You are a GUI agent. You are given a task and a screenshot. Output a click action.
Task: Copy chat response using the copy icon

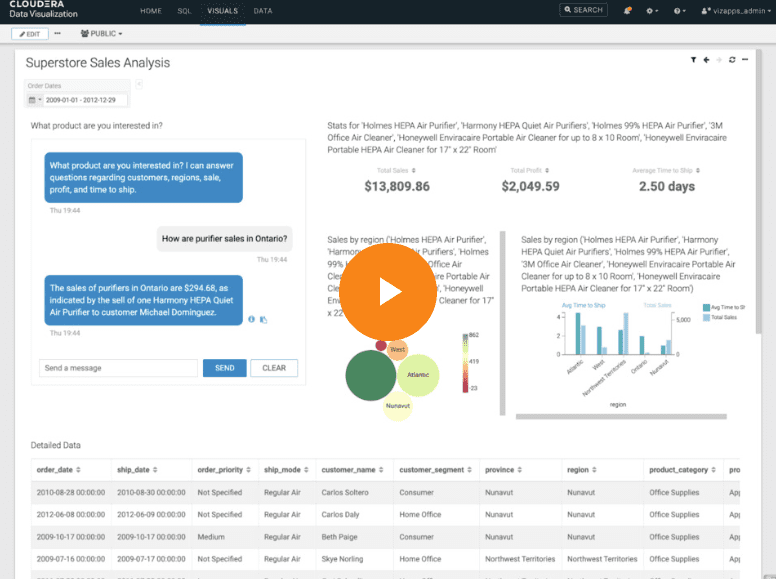tap(263, 320)
